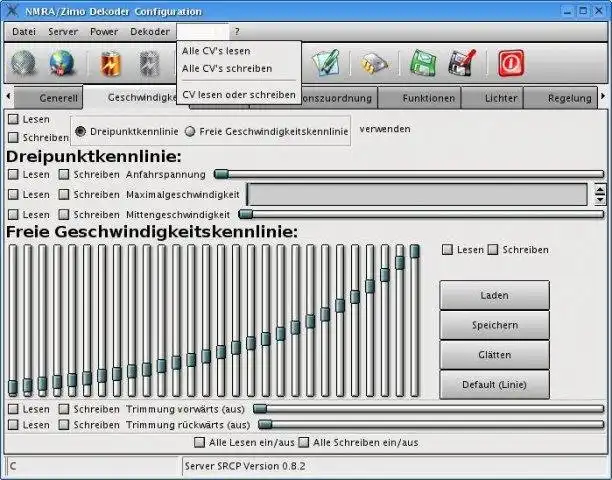Choose "Alle CV's lesen" from the open menu
This screenshot has width=612, height=480.
coord(239,51)
